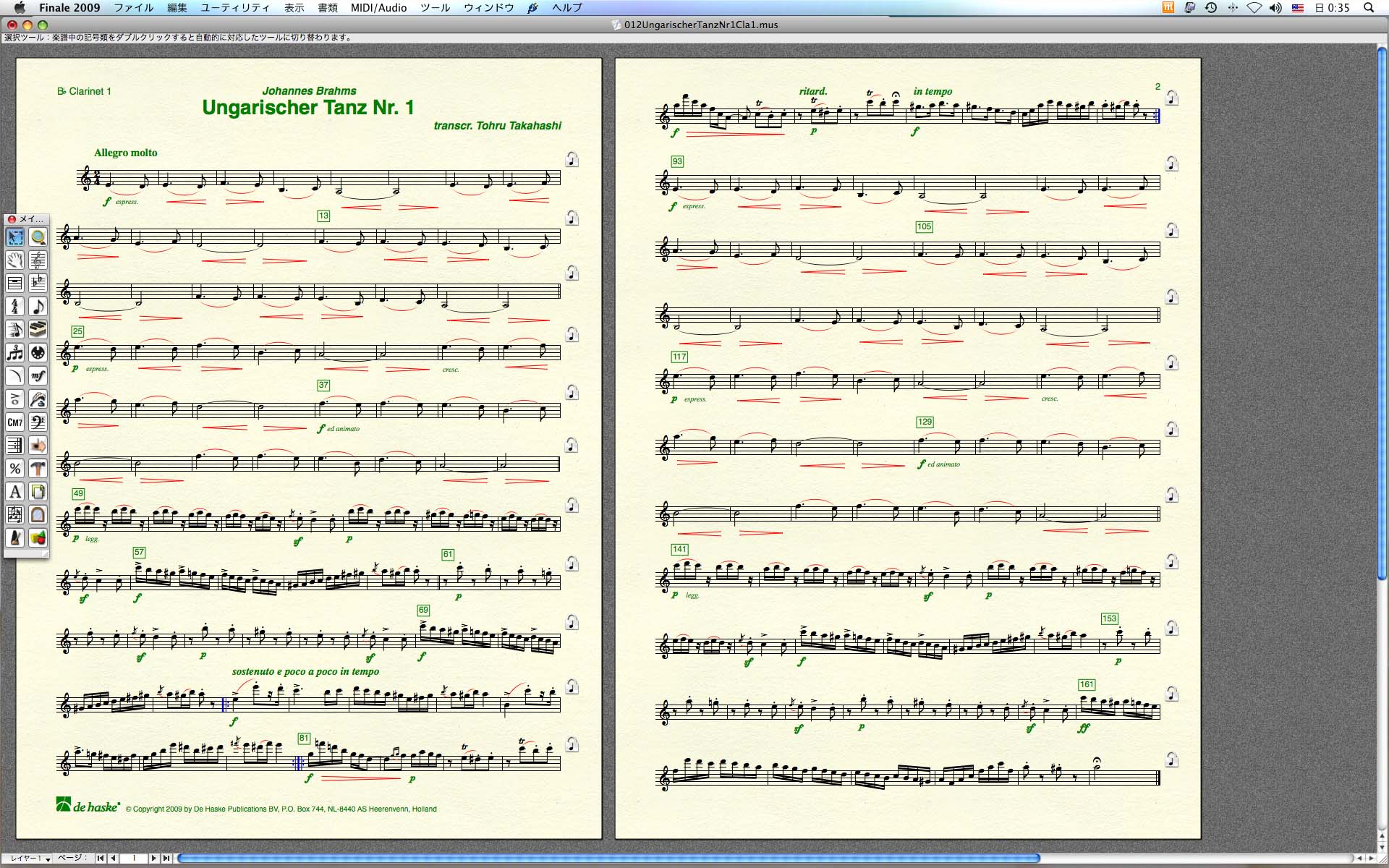Open the ウィンドウ menu
1389x868 pixels.
[x=489, y=7]
